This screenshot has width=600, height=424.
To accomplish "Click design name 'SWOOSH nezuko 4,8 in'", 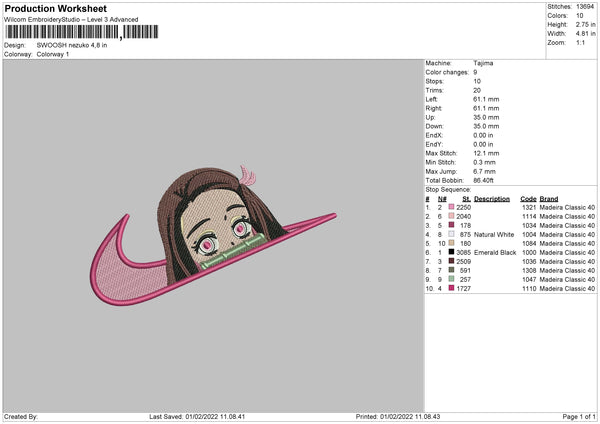I will [72, 45].
